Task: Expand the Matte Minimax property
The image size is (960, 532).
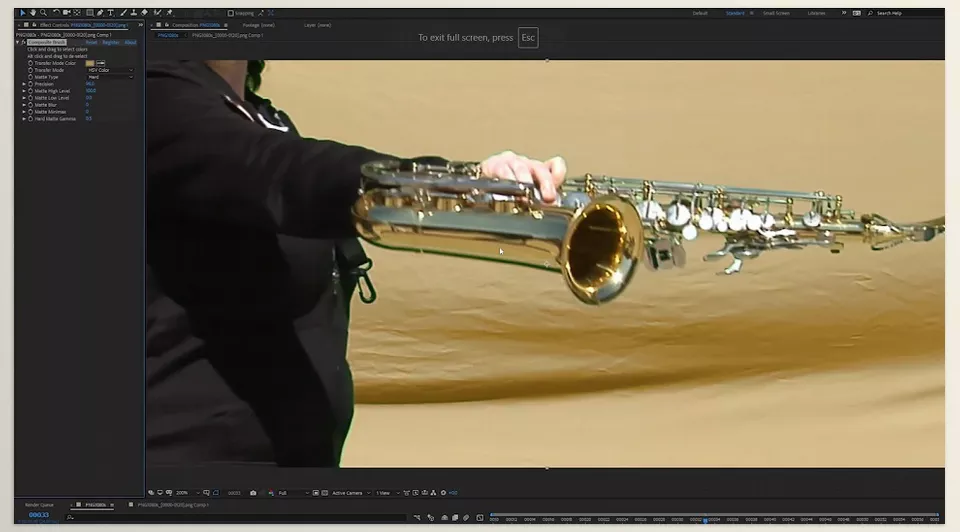Action: (24, 112)
